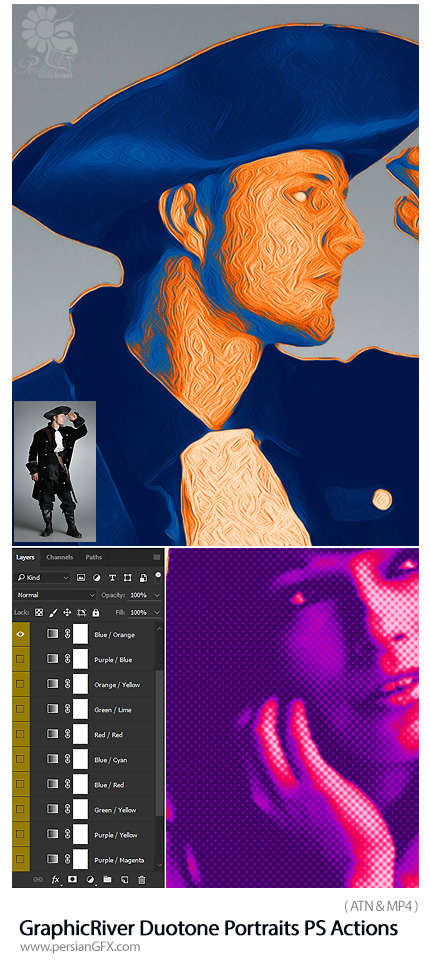Click the Fill 100% value field
Viewport: 430px width, 965px height.
pyautogui.click(x=138, y=613)
